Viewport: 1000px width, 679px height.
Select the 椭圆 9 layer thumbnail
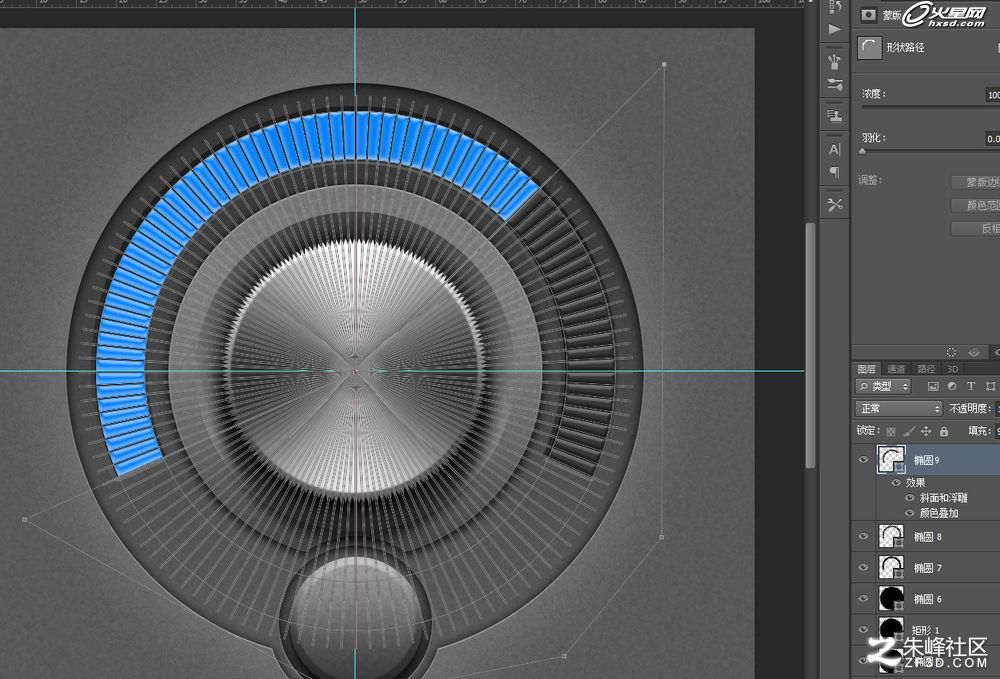(x=891, y=460)
